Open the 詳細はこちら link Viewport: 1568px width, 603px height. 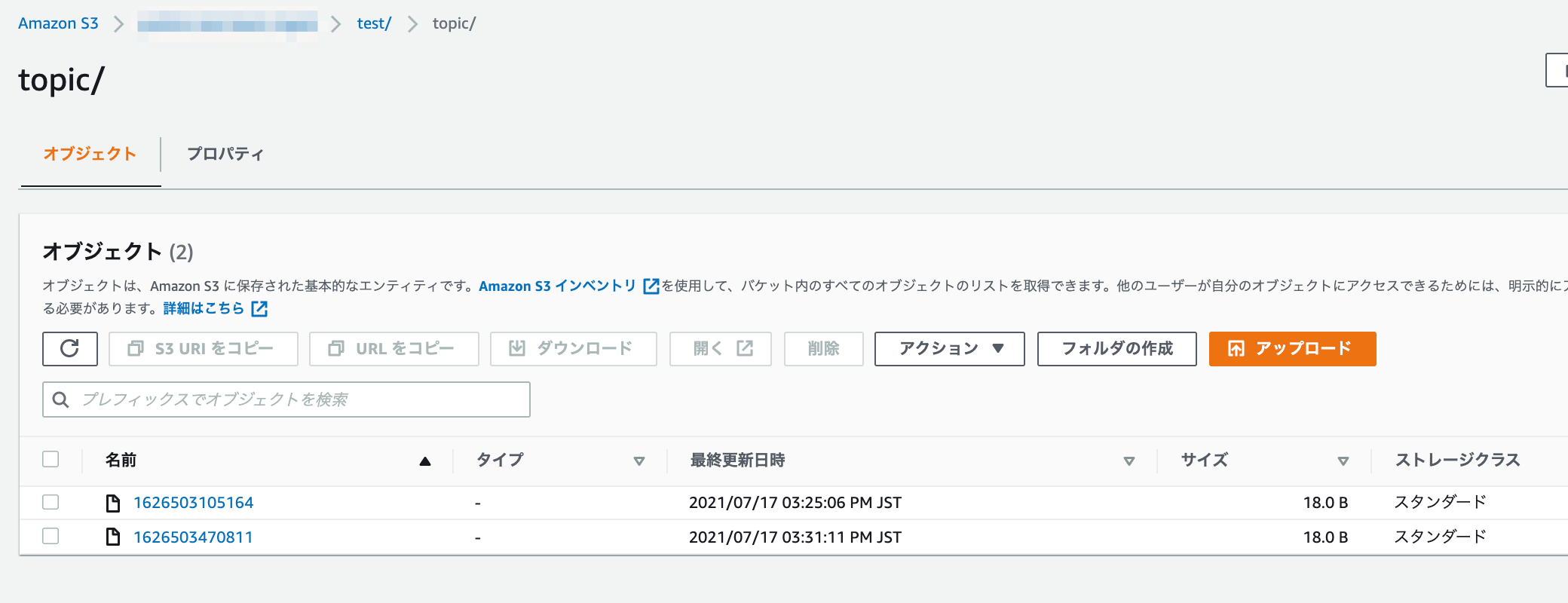(x=204, y=309)
